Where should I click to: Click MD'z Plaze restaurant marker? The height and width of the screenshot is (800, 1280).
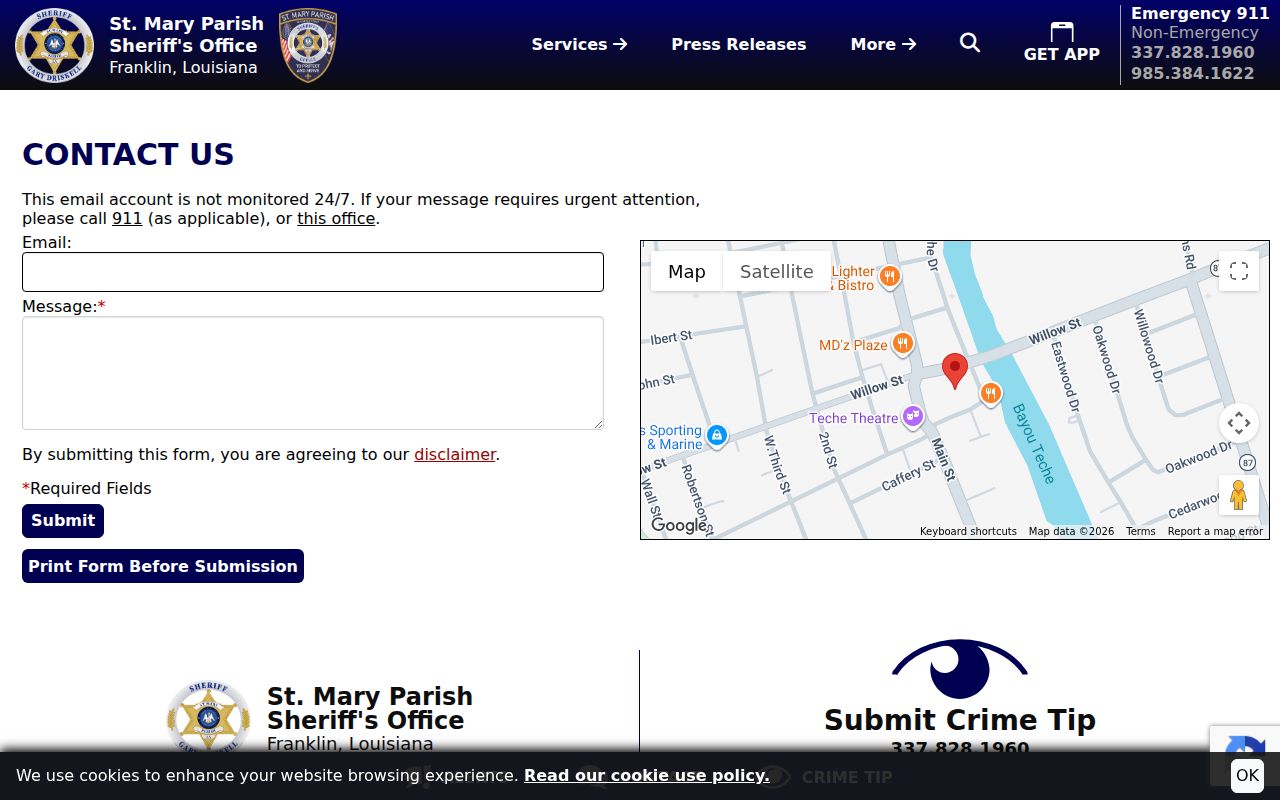pyautogui.click(x=902, y=344)
